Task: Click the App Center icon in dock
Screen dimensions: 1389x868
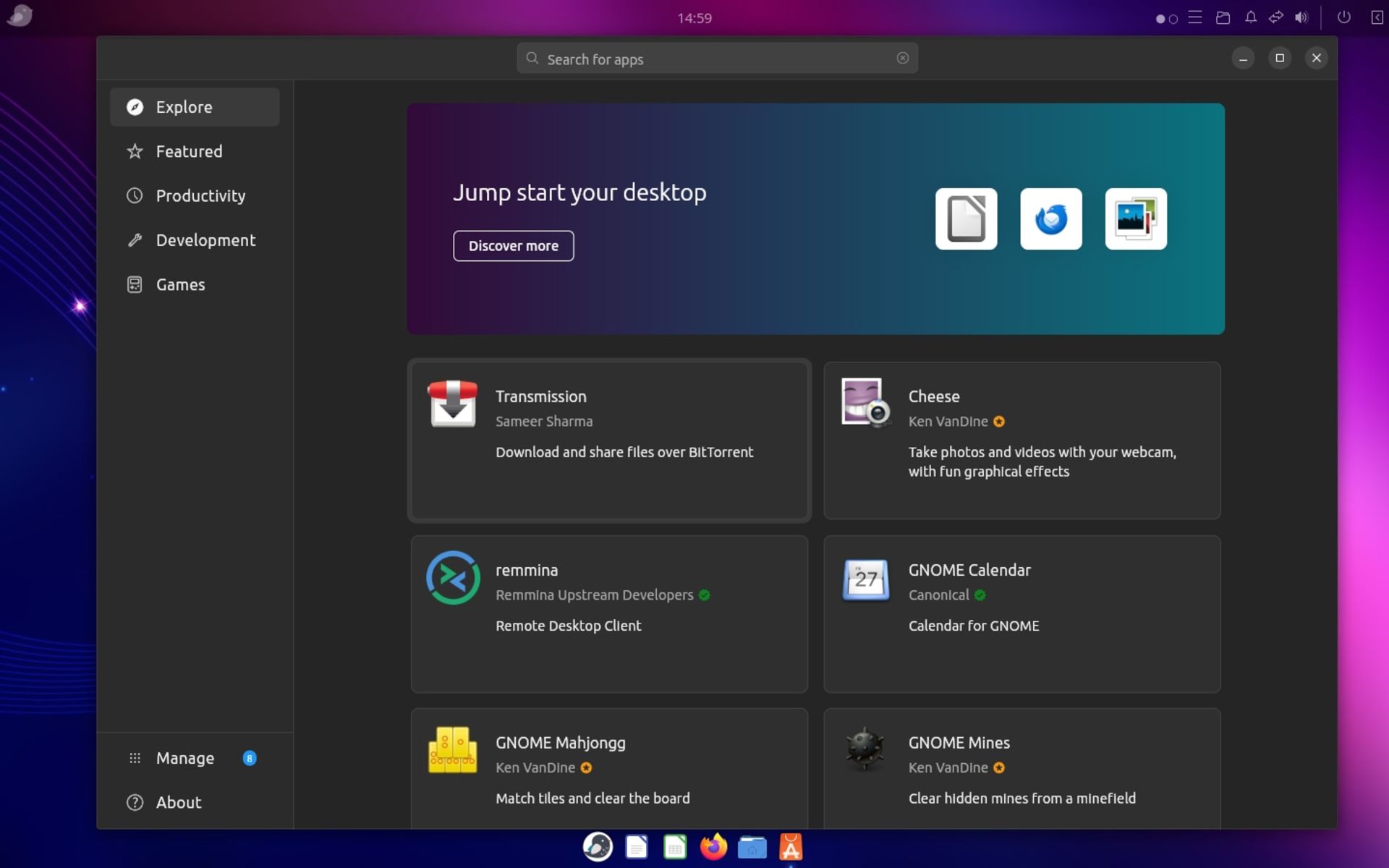Action: (x=791, y=847)
